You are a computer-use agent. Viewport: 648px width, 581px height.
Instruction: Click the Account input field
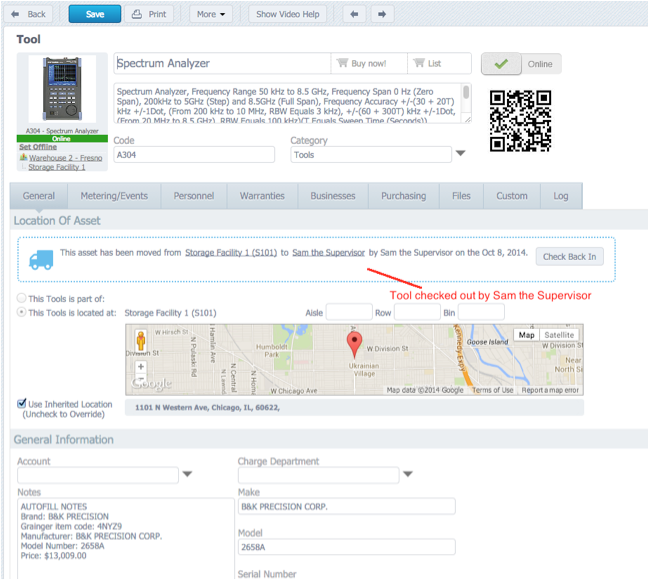click(x=98, y=475)
